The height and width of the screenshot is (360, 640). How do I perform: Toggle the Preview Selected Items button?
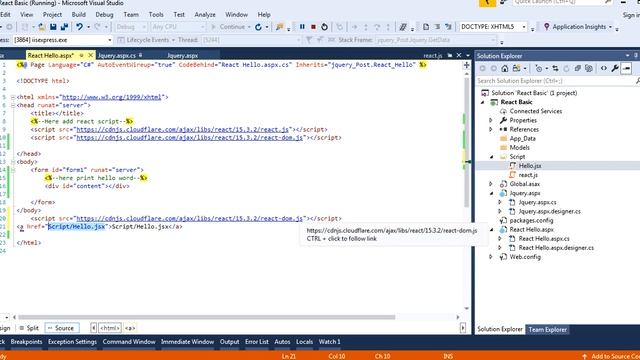click(x=627, y=69)
